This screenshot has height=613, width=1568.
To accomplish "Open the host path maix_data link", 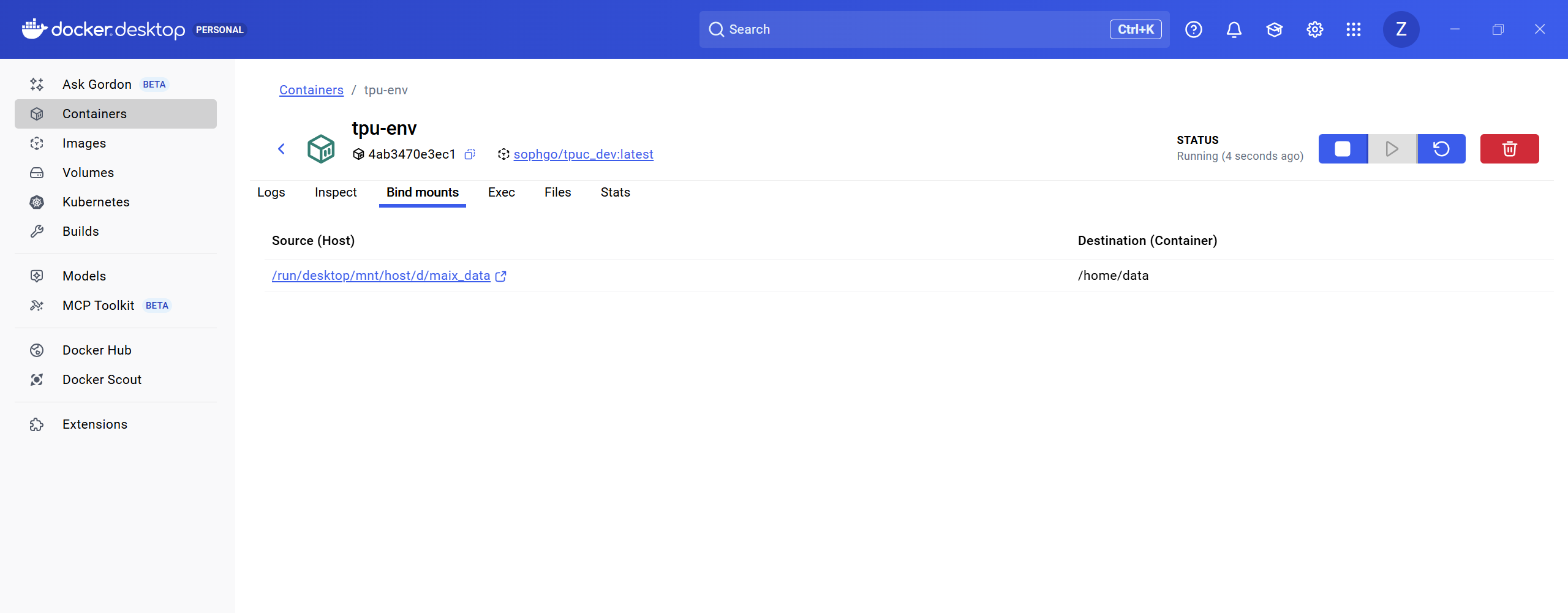I will click(x=381, y=276).
